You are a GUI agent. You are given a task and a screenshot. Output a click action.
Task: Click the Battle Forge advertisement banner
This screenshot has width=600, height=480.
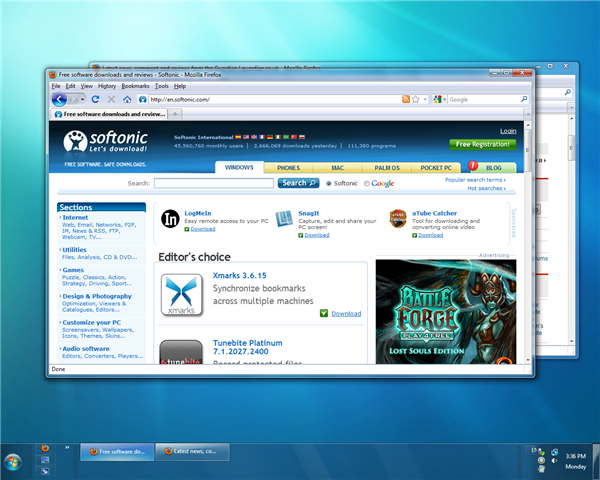[446, 312]
